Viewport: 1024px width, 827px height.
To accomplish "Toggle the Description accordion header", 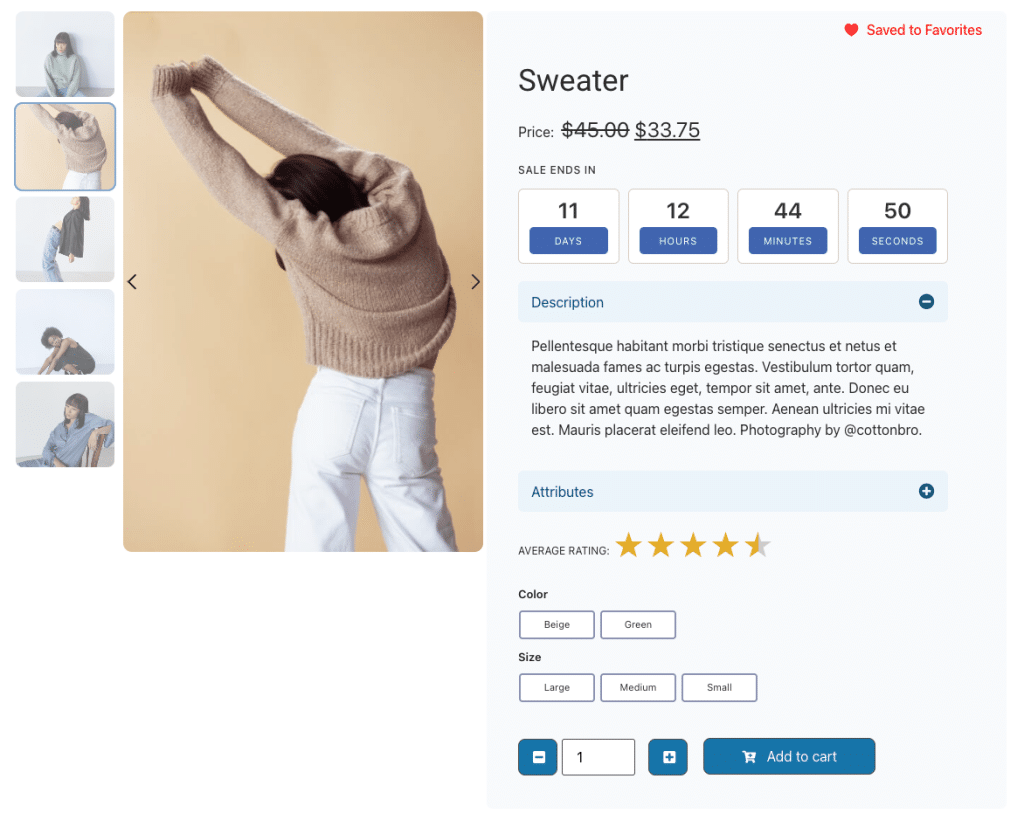I will (x=733, y=302).
